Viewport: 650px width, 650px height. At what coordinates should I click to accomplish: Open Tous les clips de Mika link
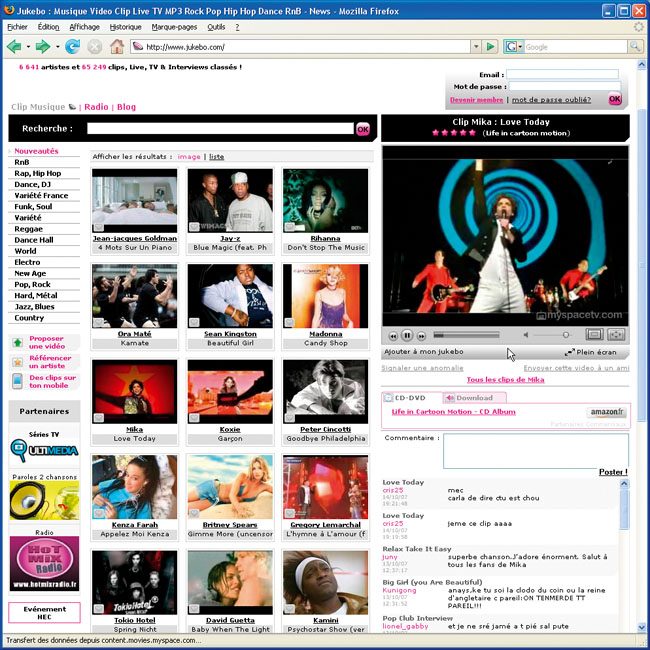tap(505, 380)
